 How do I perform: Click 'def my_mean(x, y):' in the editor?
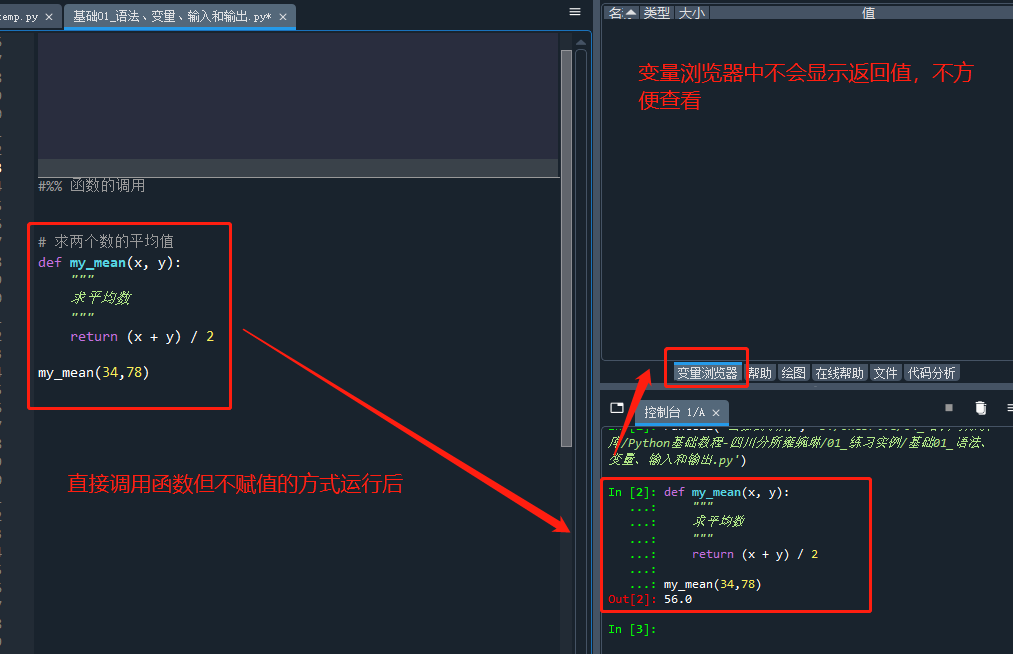click(x=110, y=263)
